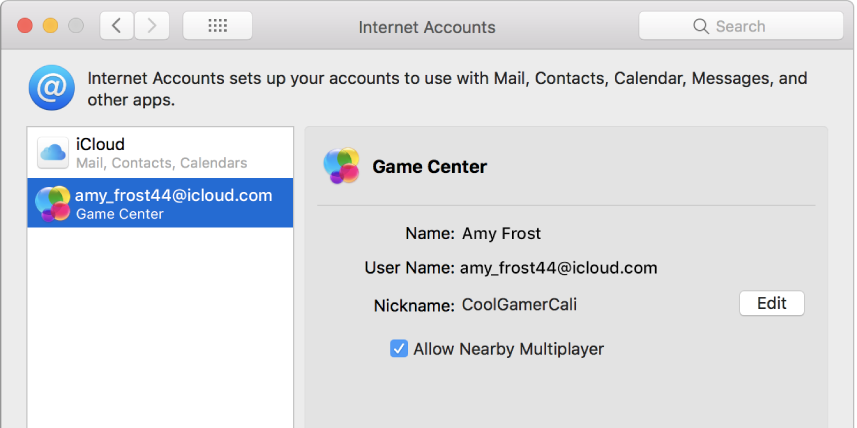
Task: Click the name Amy Frost value
Action: coord(501,234)
